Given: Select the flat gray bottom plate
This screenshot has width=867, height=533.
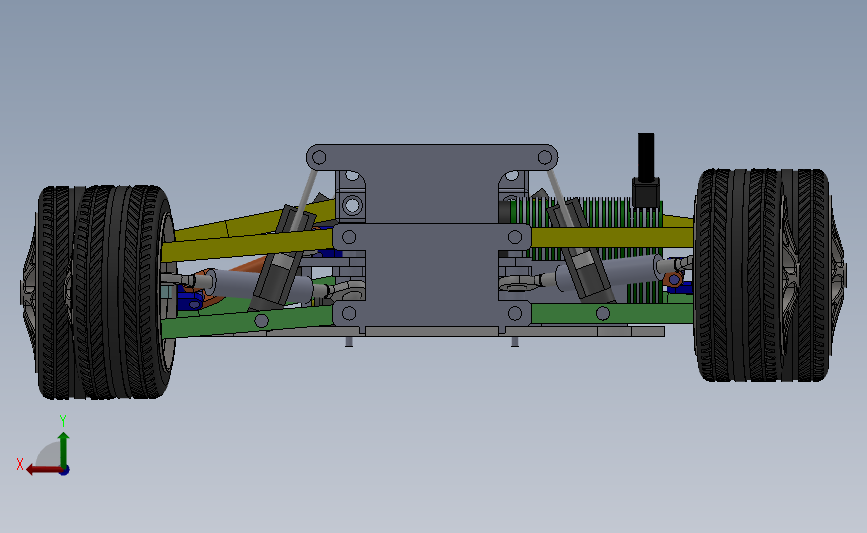Looking at the screenshot, I should (x=431, y=331).
